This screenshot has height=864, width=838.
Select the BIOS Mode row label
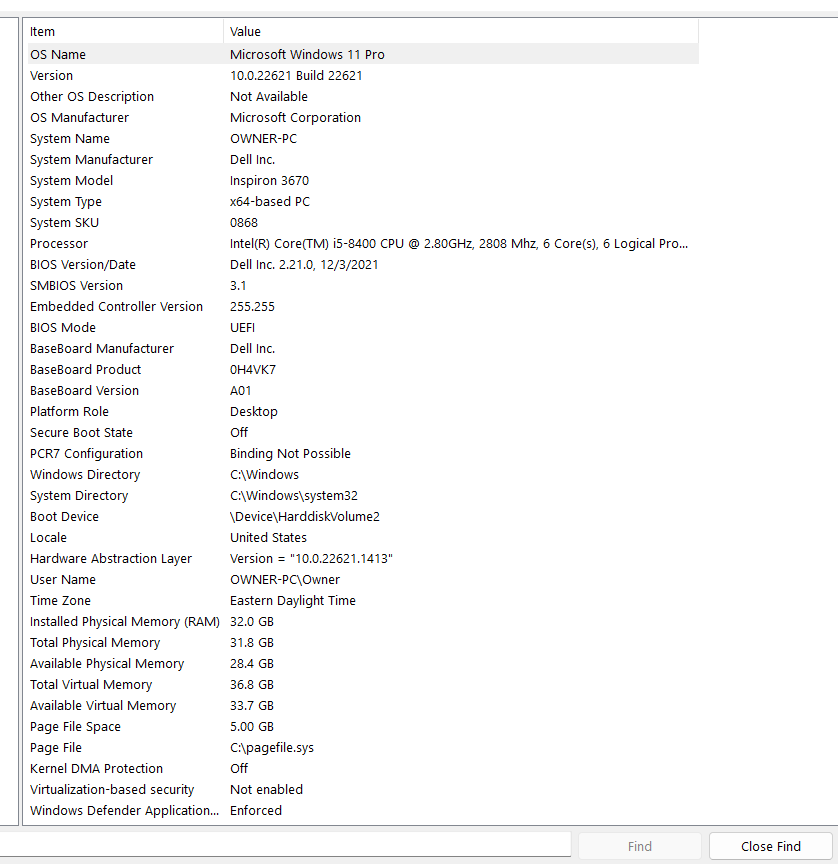pos(63,327)
